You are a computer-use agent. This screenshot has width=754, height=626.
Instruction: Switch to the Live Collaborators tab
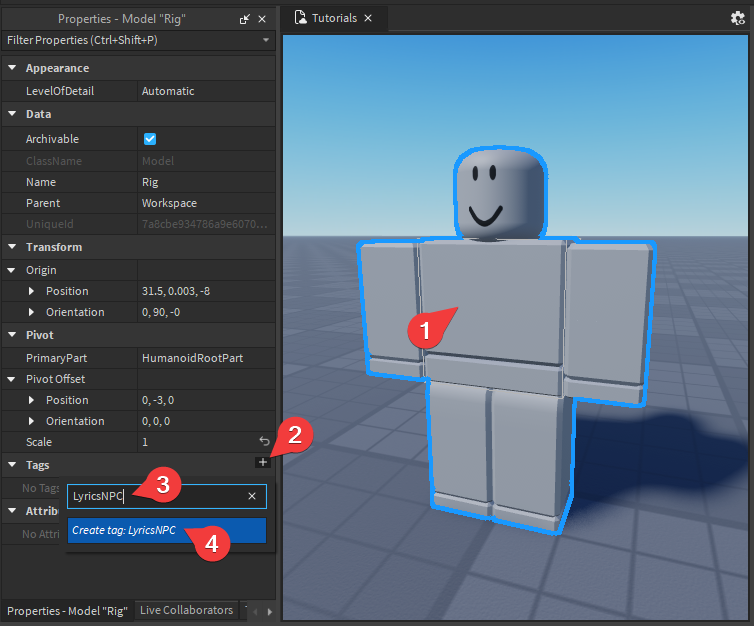click(186, 610)
